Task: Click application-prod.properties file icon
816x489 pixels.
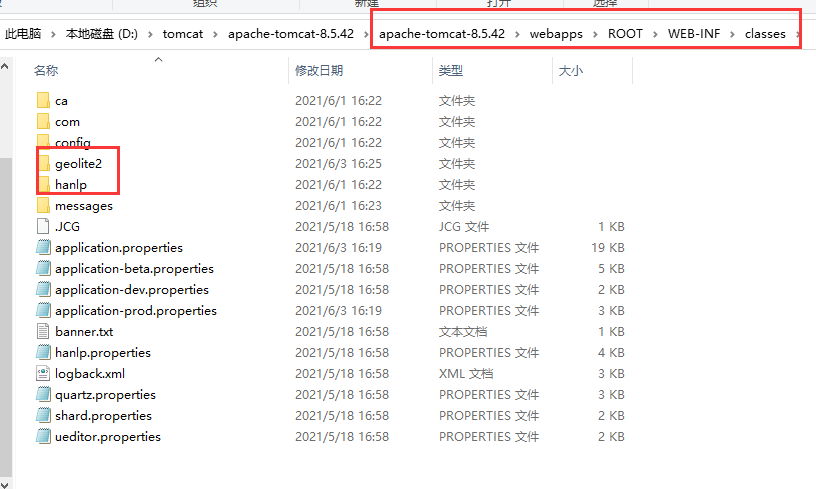Action: coord(43,310)
